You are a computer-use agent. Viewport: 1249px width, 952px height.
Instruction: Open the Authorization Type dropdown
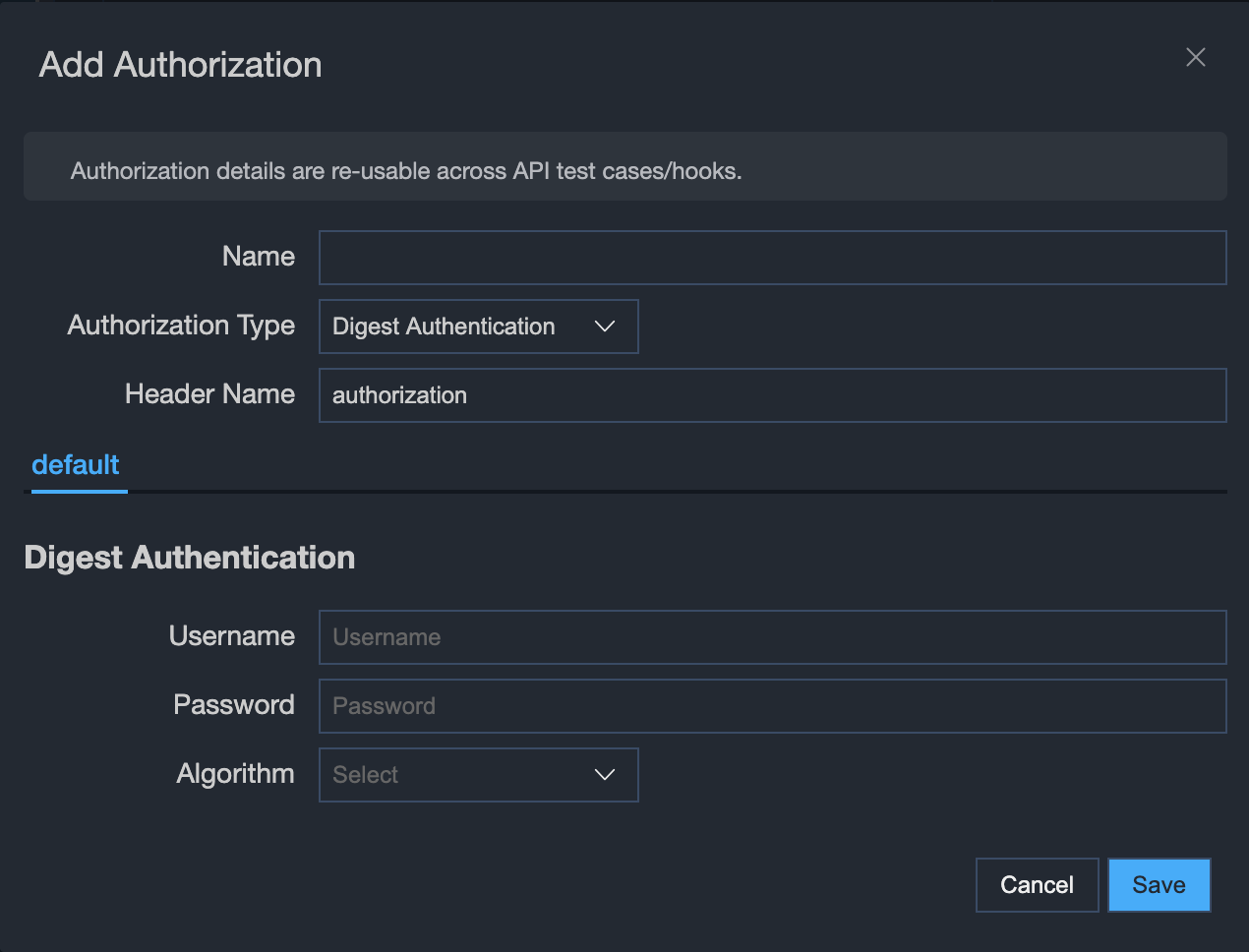coord(478,327)
